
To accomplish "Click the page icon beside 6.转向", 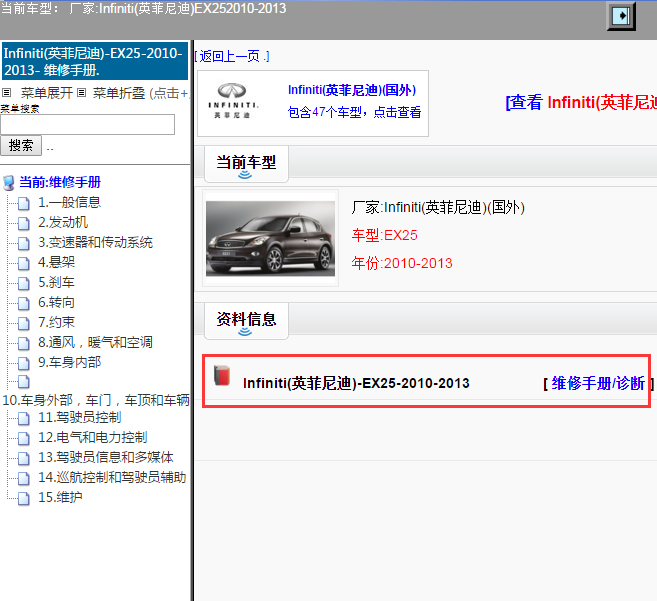I will click(x=24, y=303).
